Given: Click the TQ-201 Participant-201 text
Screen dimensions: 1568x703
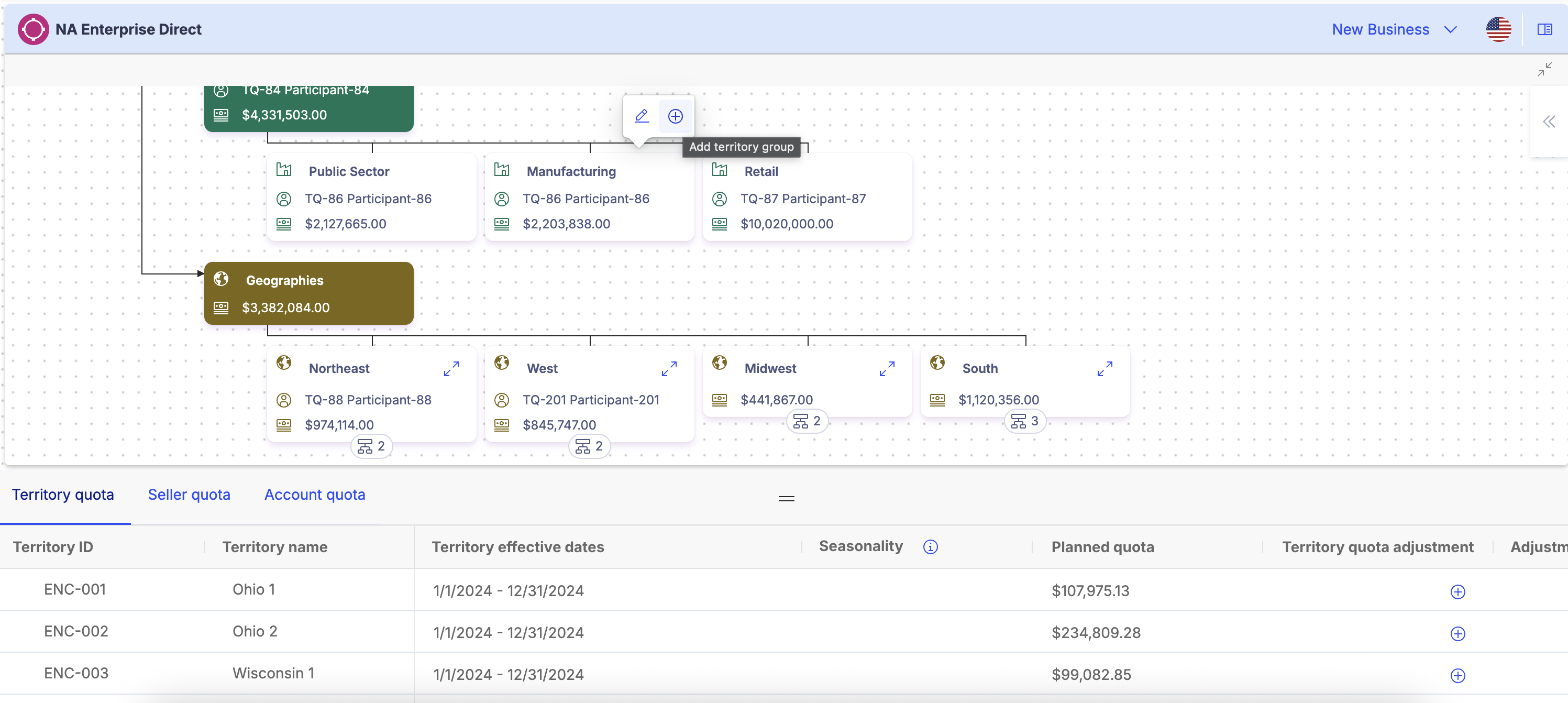Looking at the screenshot, I should pyautogui.click(x=590, y=400).
